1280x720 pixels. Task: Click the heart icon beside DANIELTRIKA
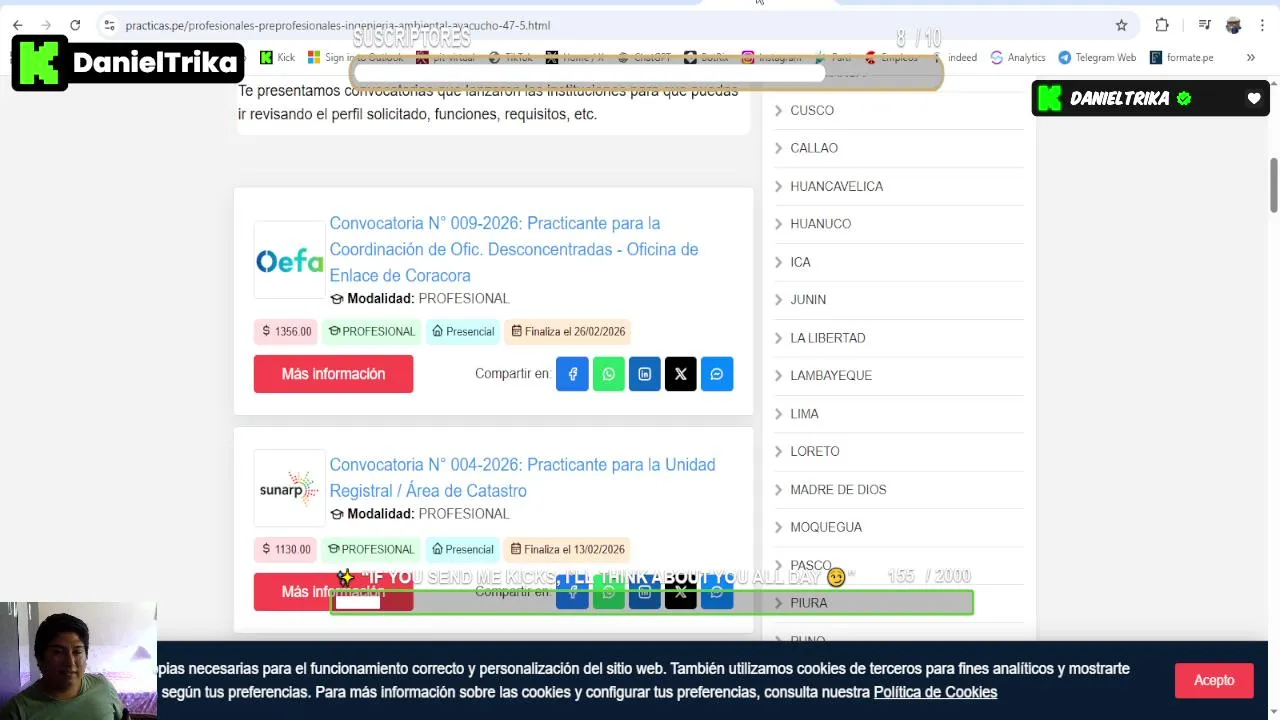(x=1254, y=98)
